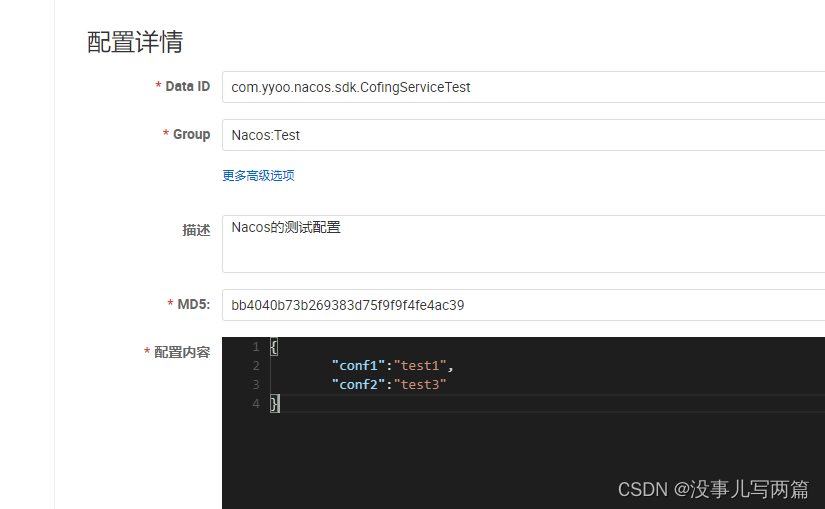Click the Data ID label
Image resolution: width=825 pixels, height=509 pixels.
[x=187, y=86]
